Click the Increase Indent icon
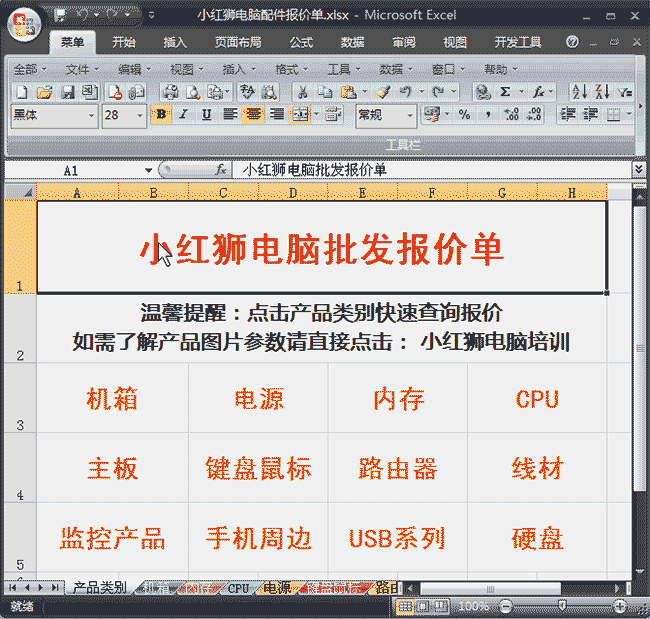 pos(590,114)
